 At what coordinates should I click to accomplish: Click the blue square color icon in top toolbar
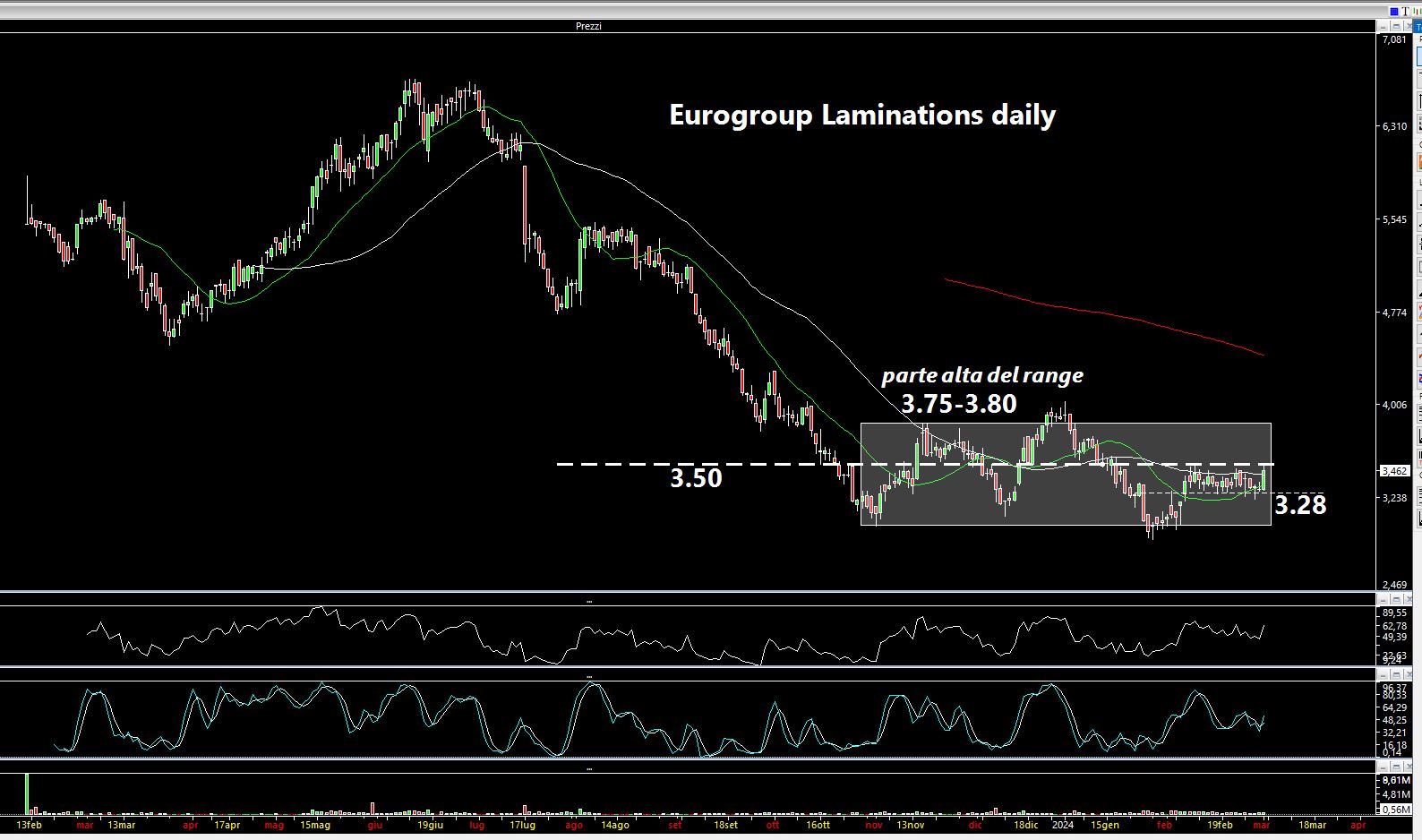[1394, 12]
